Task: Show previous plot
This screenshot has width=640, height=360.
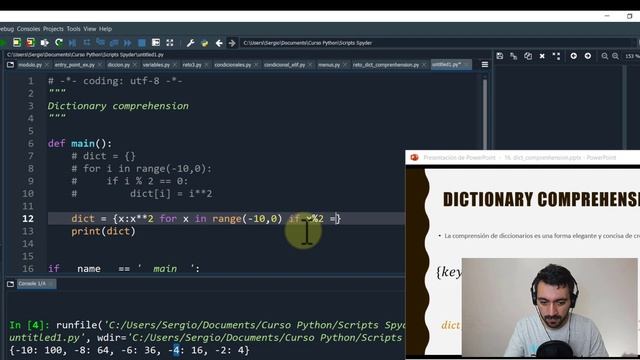Action: point(573,56)
